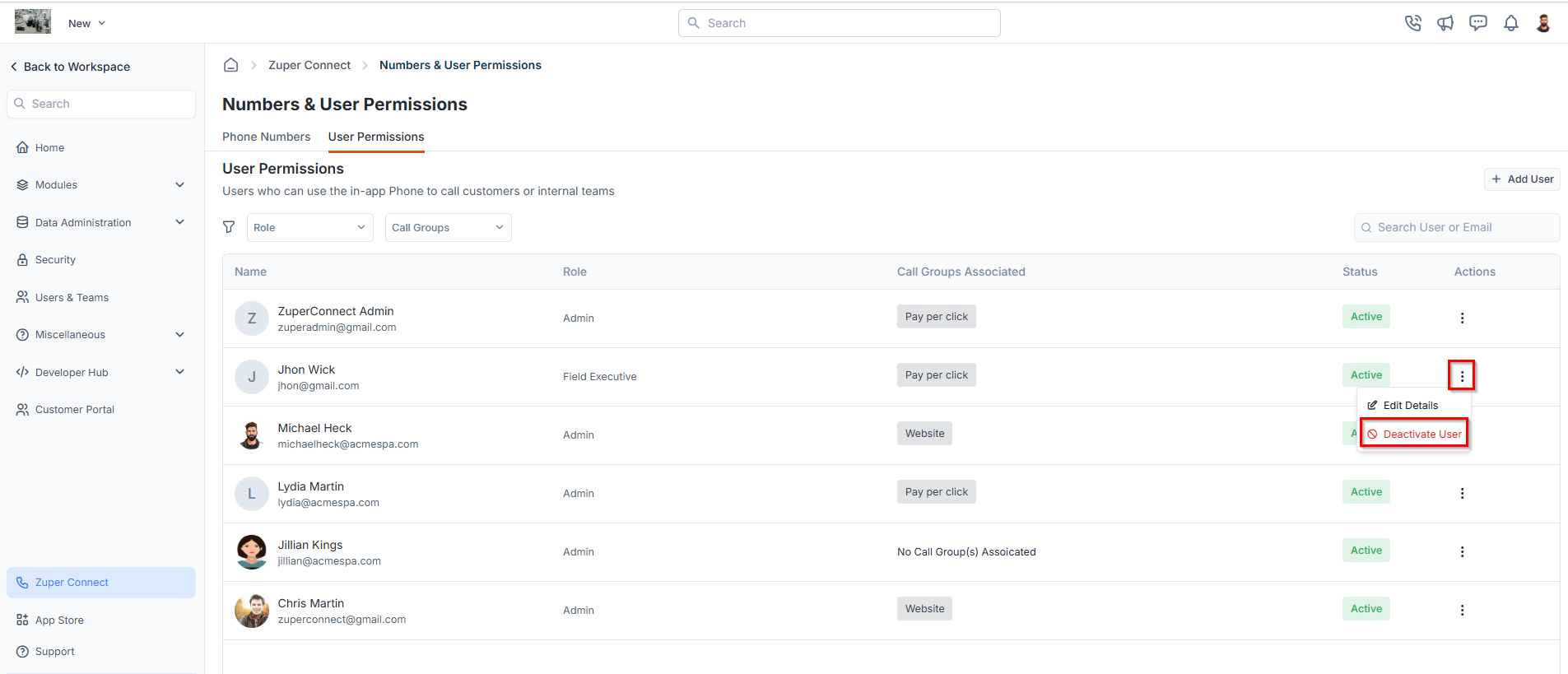Click Lydia Martin's Pay per click tag

point(937,492)
